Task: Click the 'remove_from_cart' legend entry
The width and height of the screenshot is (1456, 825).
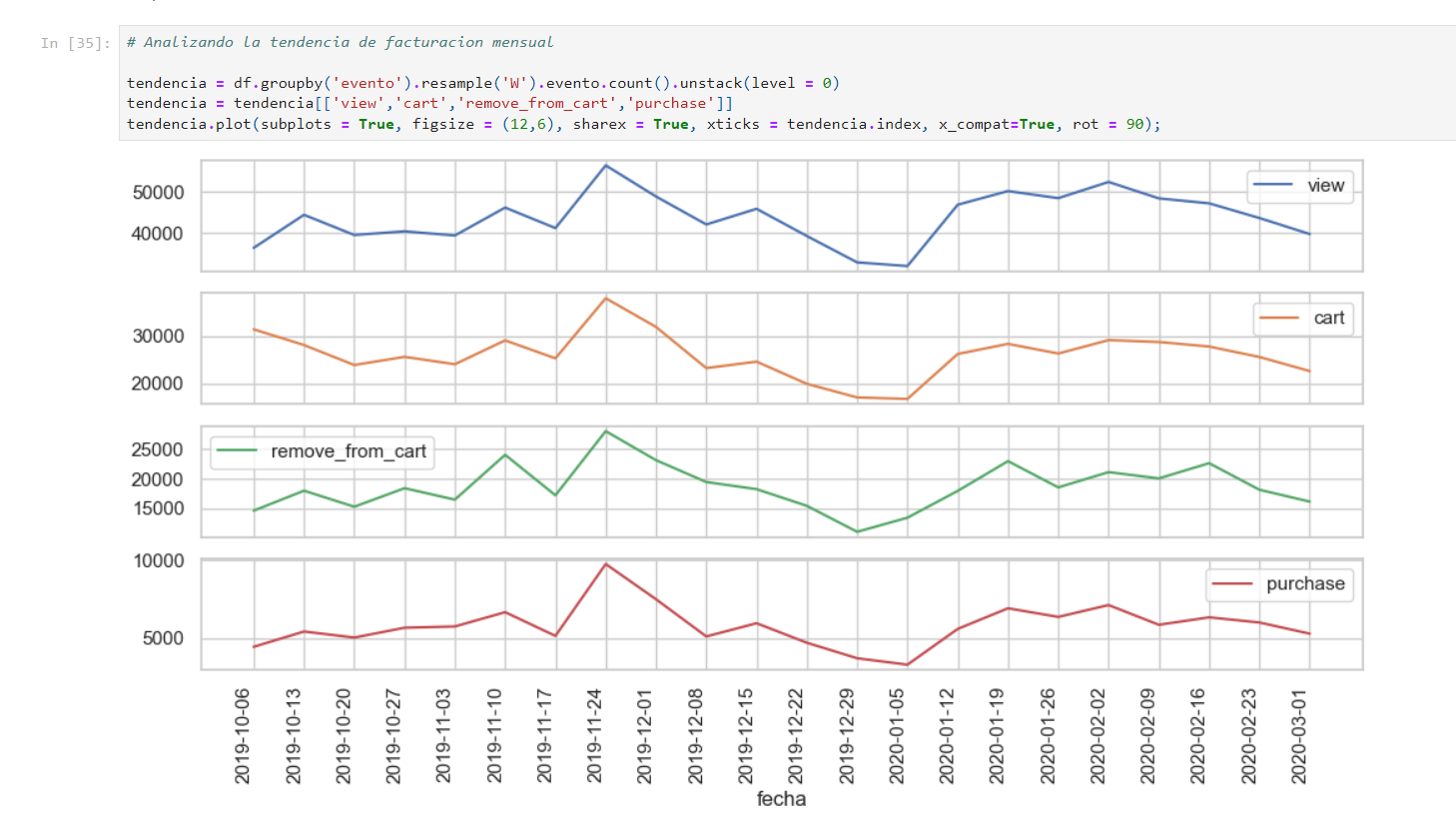Action: [322, 451]
